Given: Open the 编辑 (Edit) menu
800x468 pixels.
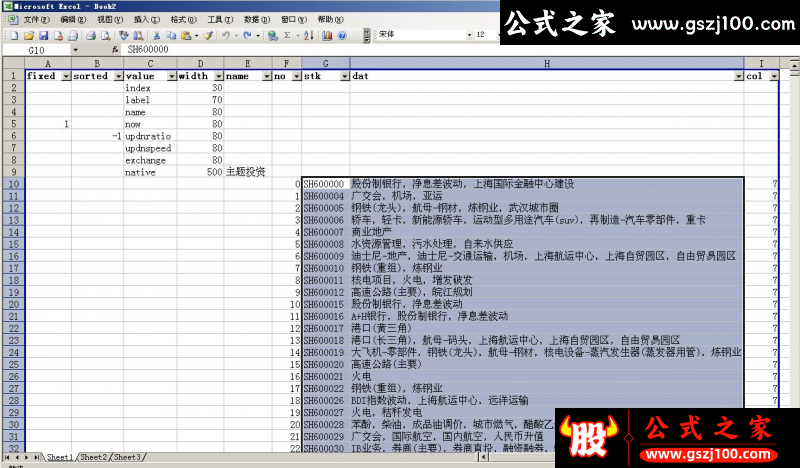Looking at the screenshot, I should 73,19.
